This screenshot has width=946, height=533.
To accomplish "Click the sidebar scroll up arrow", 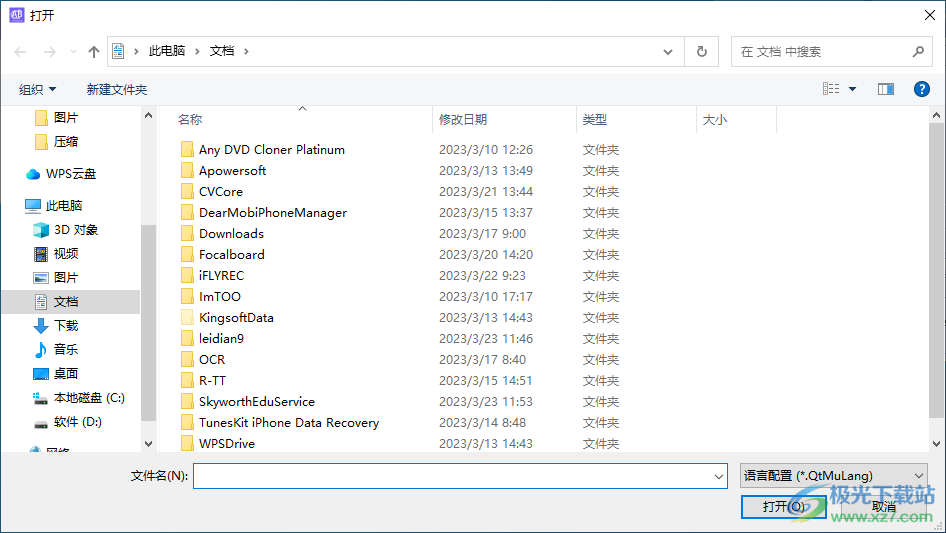I will tap(148, 115).
